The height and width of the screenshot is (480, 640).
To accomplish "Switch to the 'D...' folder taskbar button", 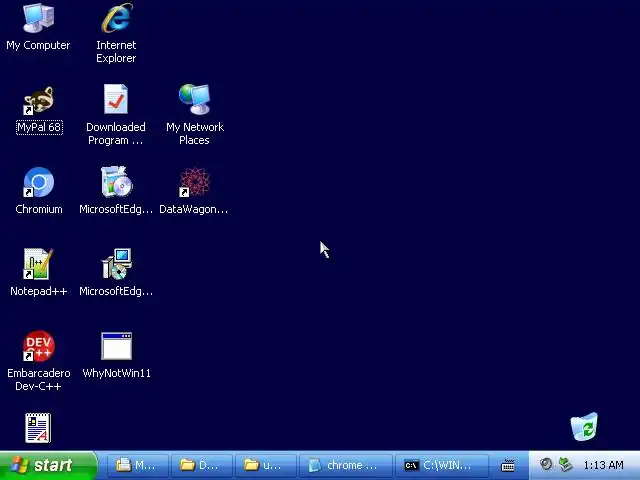I will click(202, 465).
